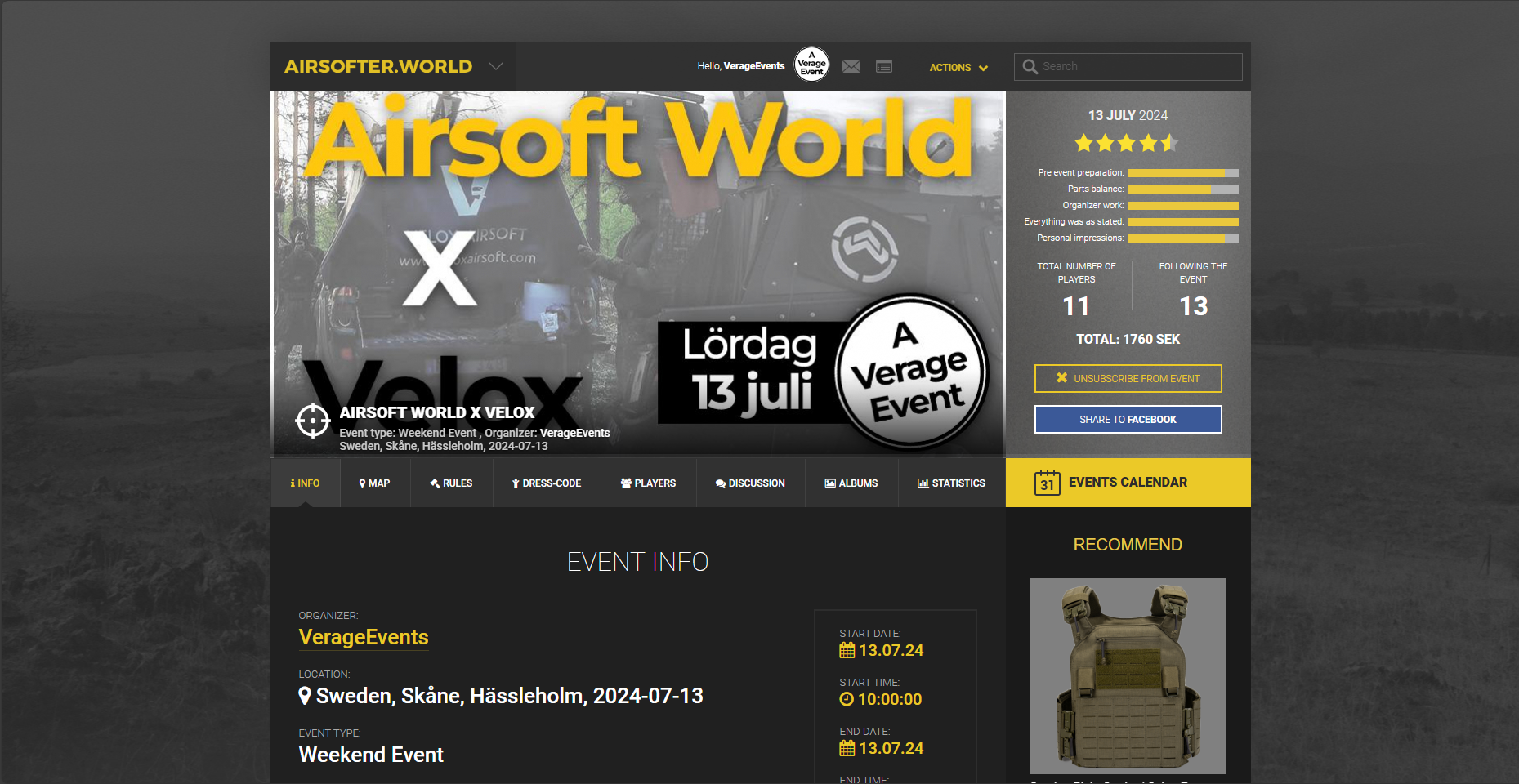Click the 13 JULY 2024 date heading
Viewport: 1519px width, 784px height.
click(x=1128, y=115)
